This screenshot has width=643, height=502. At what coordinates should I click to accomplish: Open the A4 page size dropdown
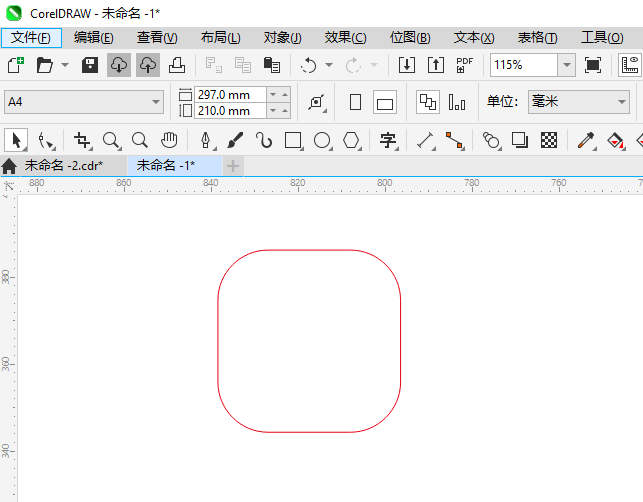pyautogui.click(x=84, y=102)
